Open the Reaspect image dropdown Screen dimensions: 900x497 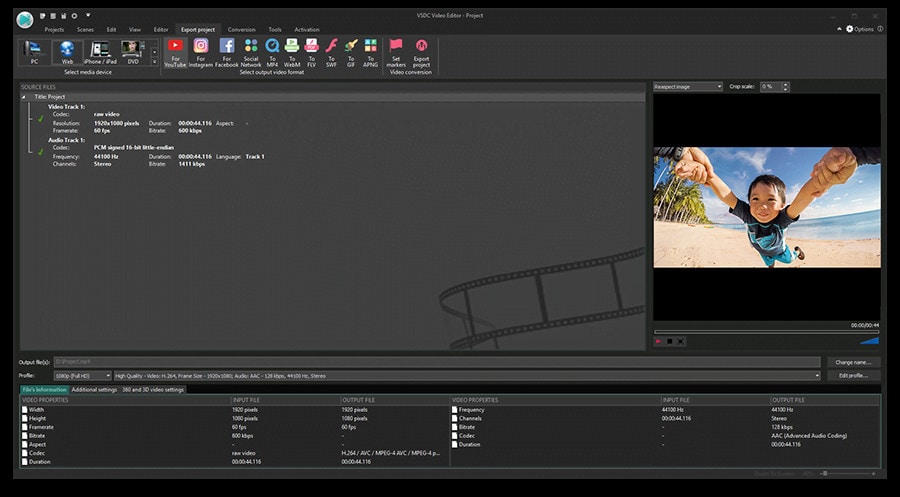pyautogui.click(x=688, y=87)
